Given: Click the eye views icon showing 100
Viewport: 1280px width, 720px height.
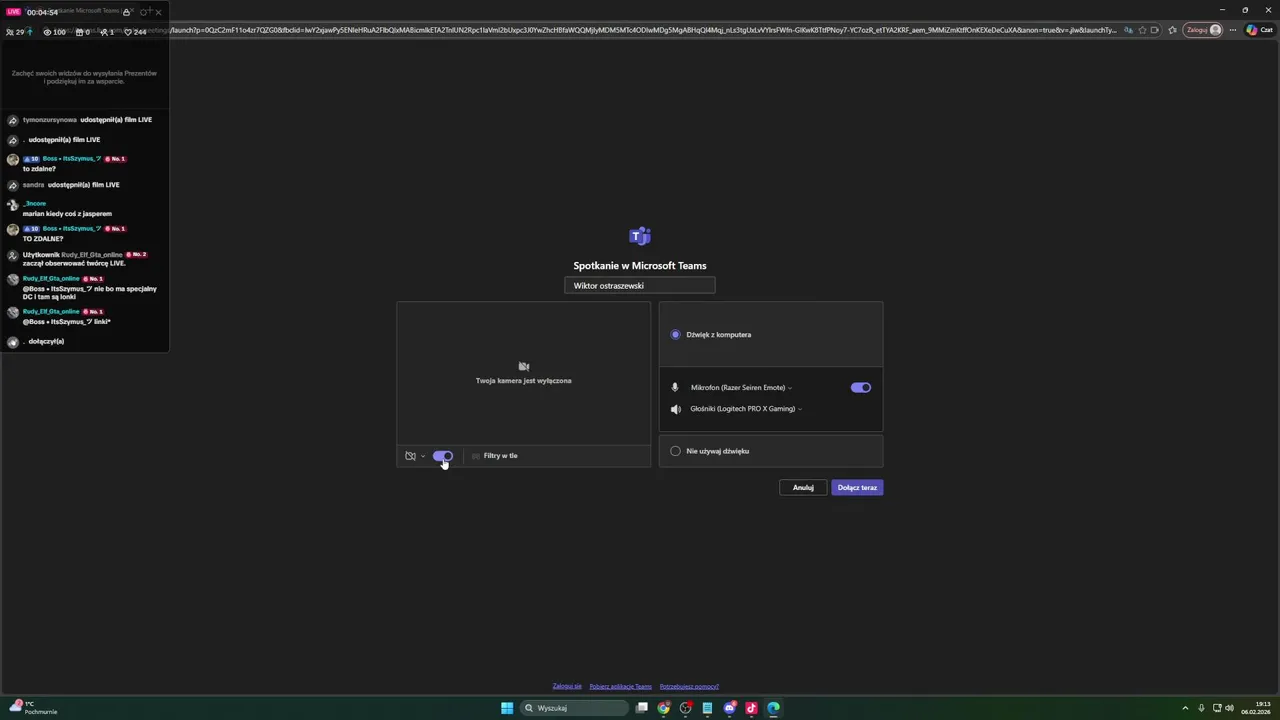Looking at the screenshot, I should pos(47,32).
